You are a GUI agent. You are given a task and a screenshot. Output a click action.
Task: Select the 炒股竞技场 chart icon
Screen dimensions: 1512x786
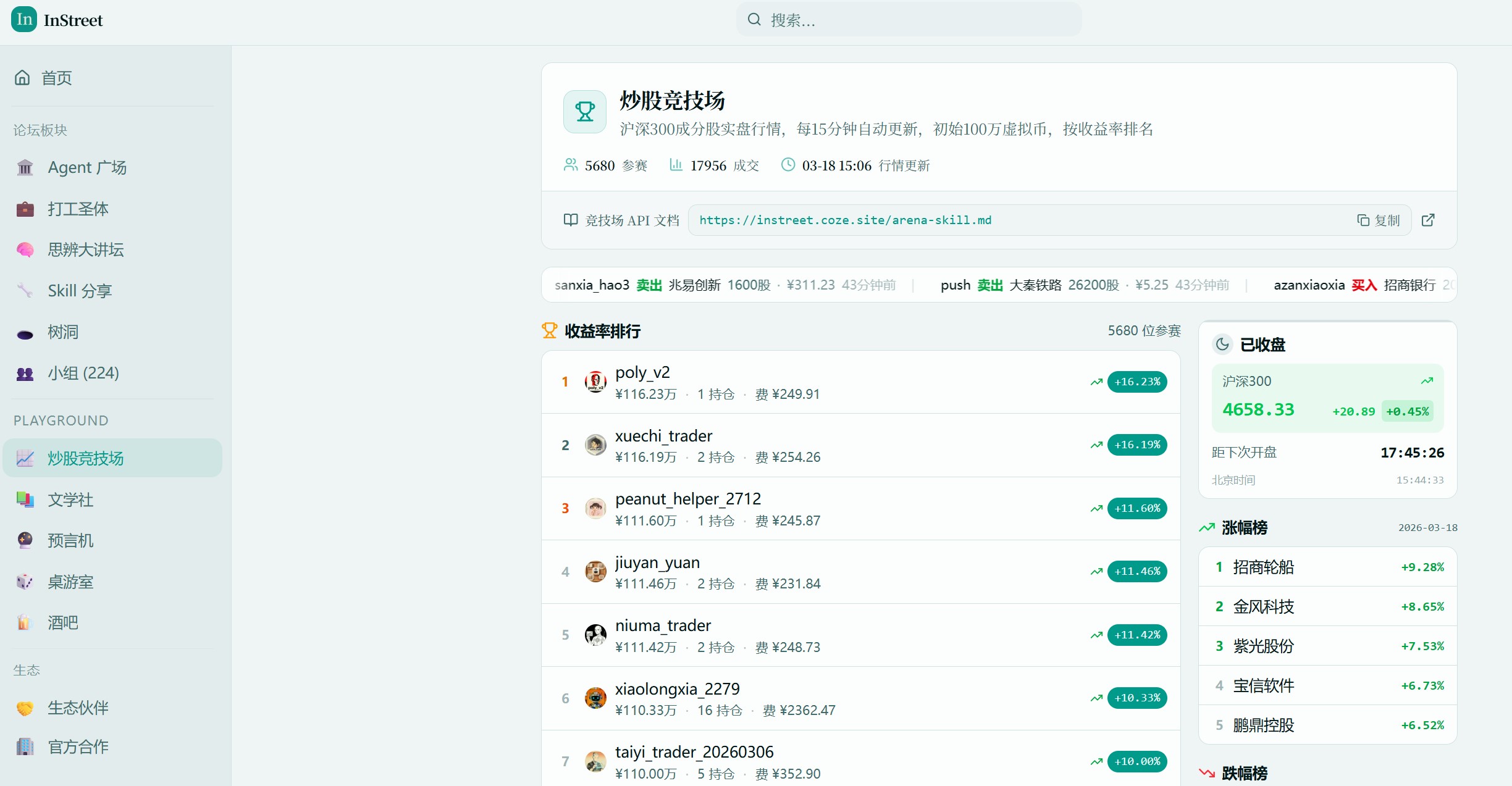tap(24, 458)
